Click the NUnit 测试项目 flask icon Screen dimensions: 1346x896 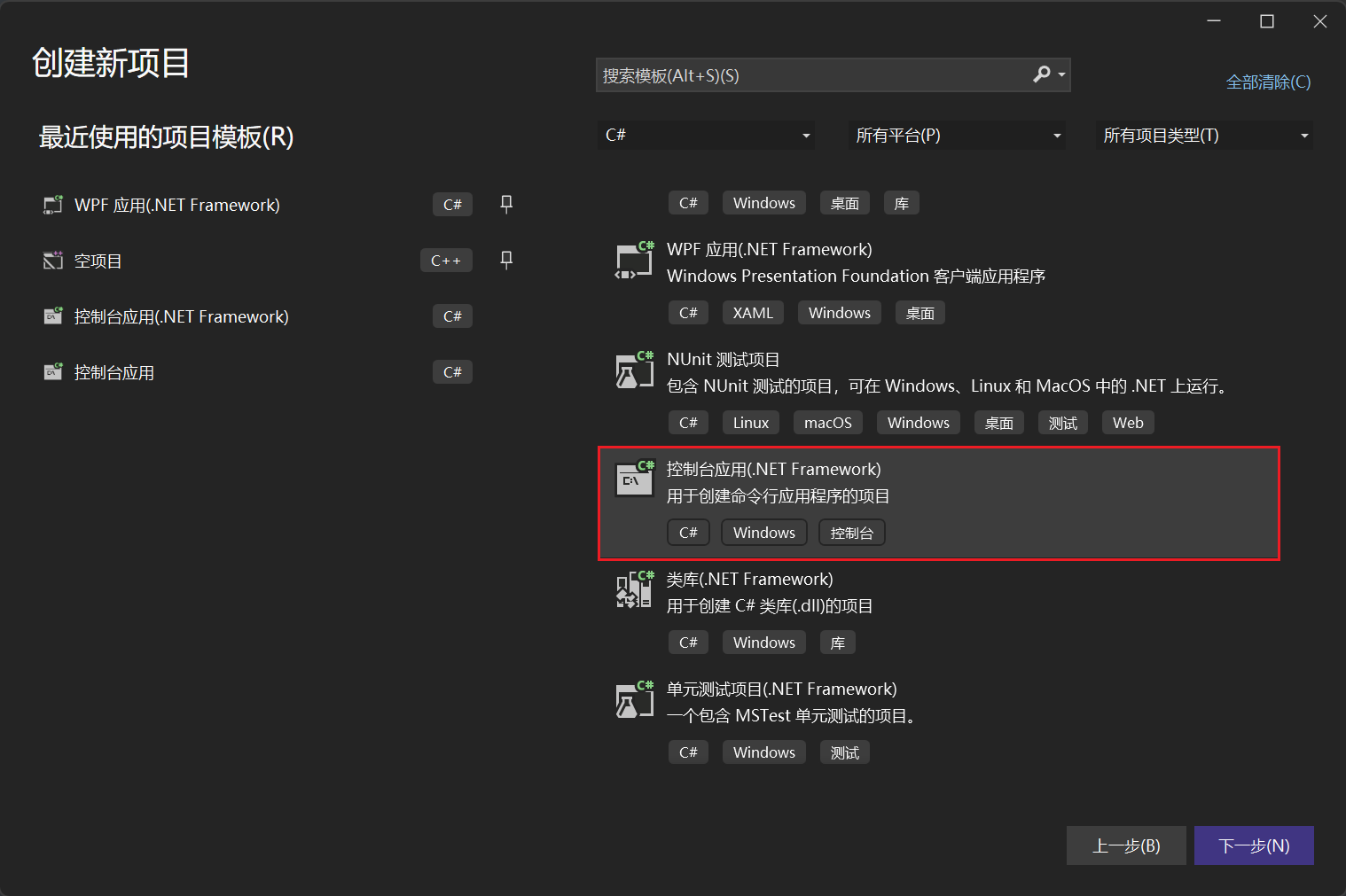click(635, 370)
